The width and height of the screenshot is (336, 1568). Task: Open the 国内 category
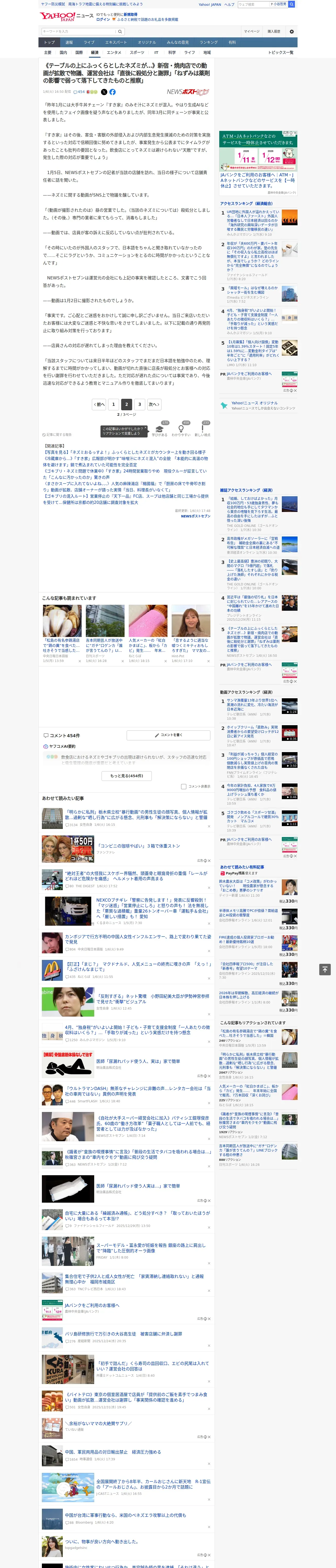click(63, 52)
